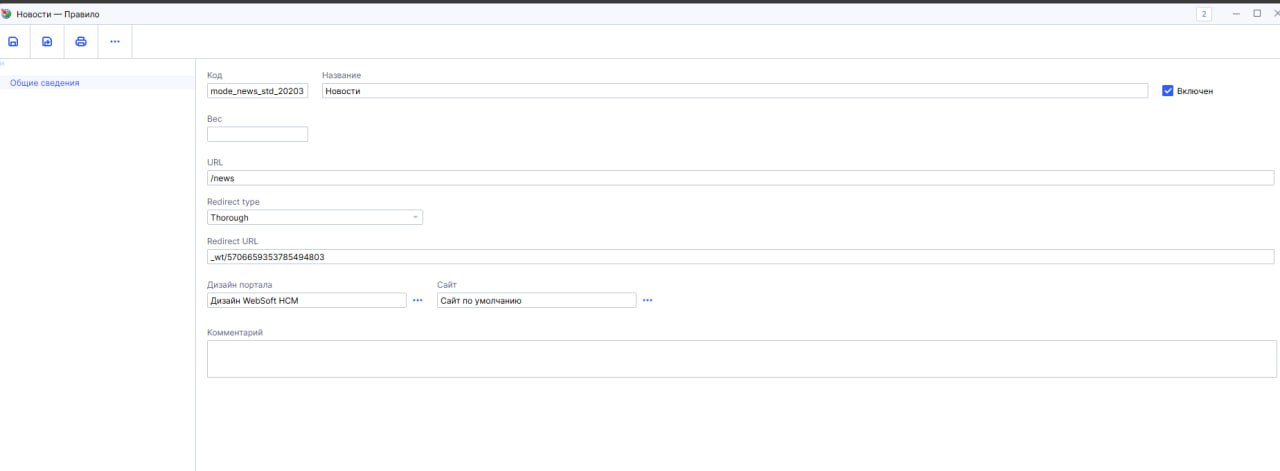Screen dimensions: 1280x471
Task: Open the toolbar more-actions ellipsis menu
Action: [x=115, y=42]
